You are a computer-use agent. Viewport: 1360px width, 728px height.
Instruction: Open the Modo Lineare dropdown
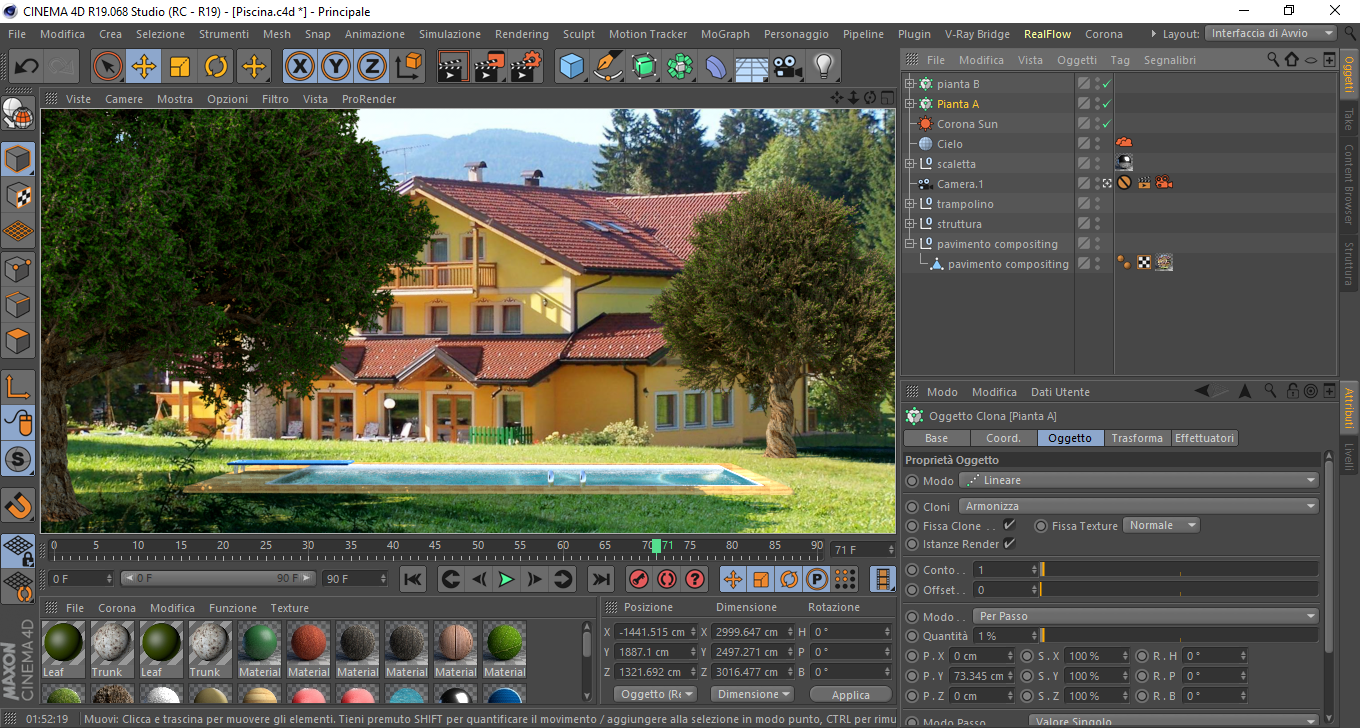click(1139, 481)
